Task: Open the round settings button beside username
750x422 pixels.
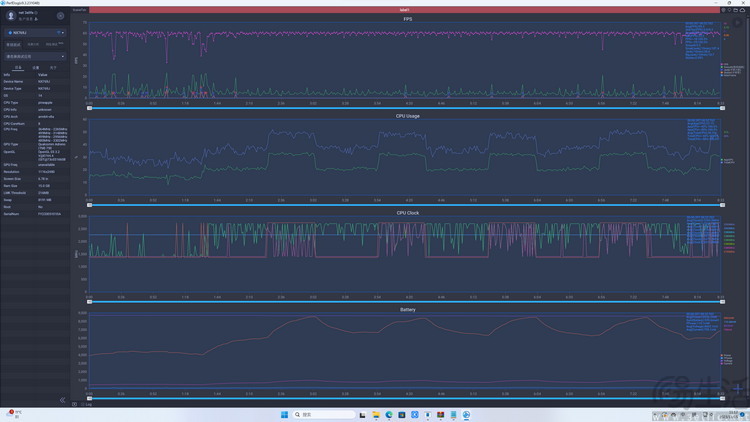Action: point(60,16)
